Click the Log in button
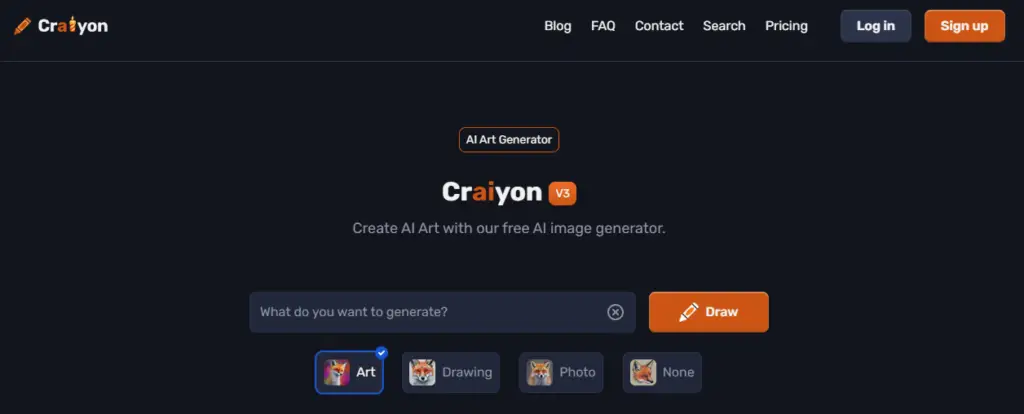 [875, 26]
